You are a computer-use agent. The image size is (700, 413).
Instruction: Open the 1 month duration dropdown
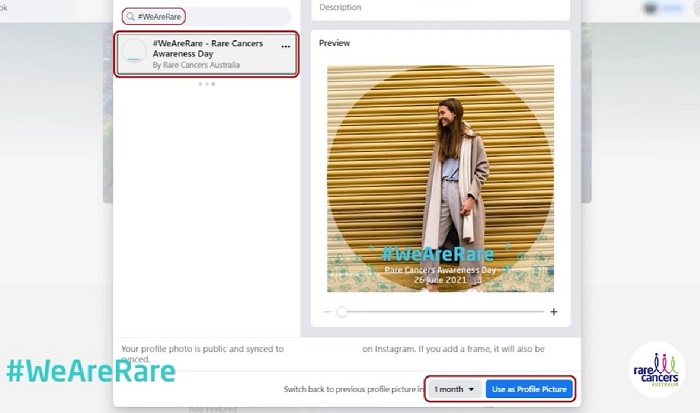point(454,389)
